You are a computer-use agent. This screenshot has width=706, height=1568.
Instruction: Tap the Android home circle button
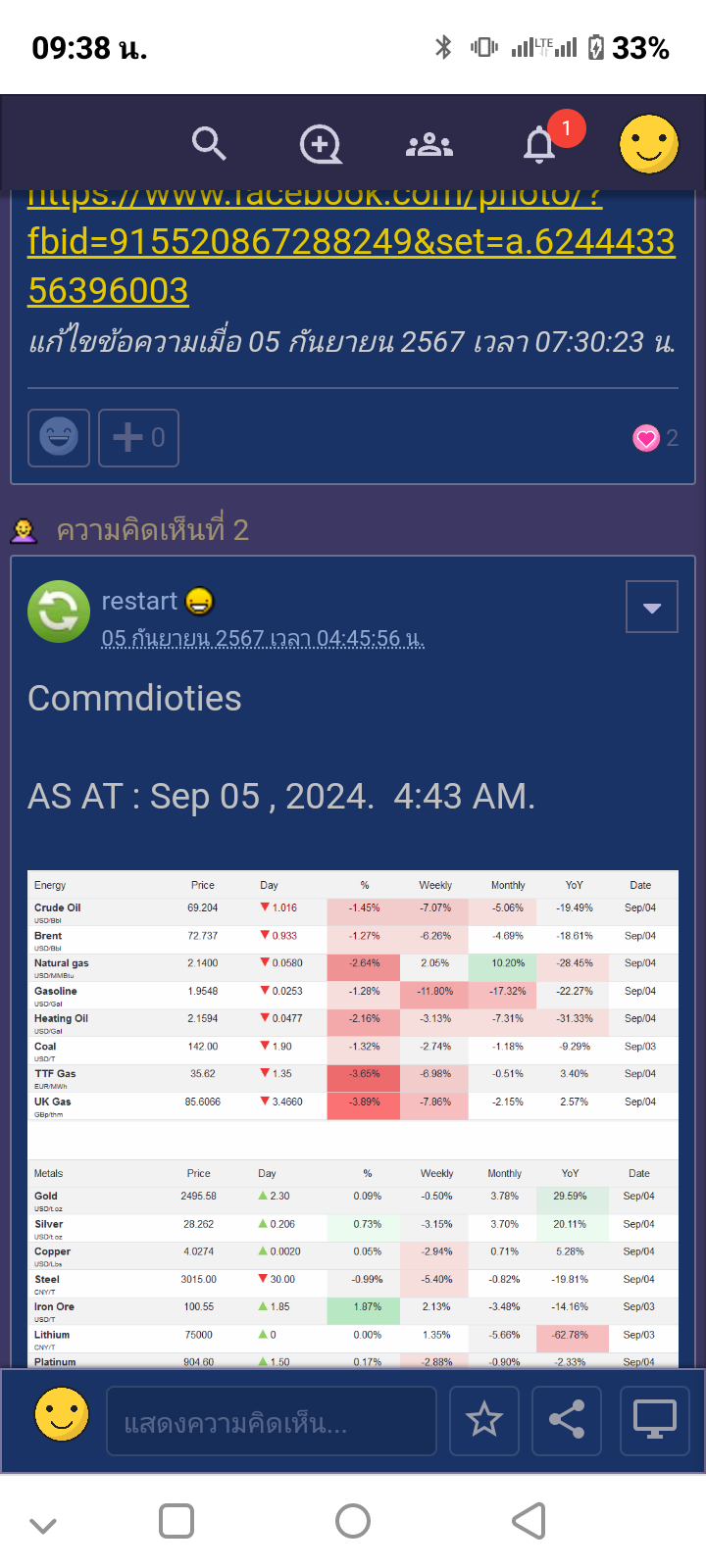coord(353,1521)
